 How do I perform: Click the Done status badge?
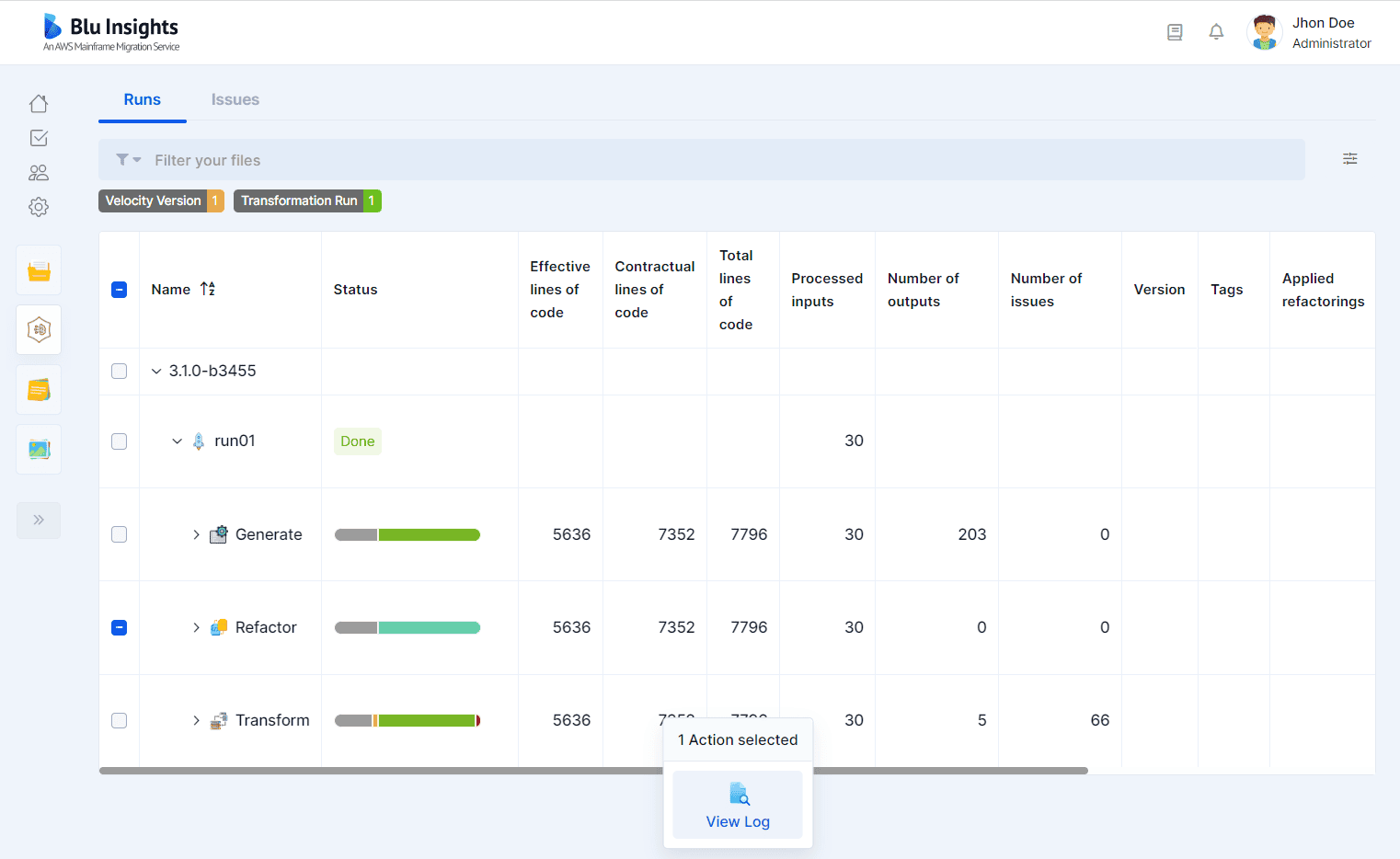pyautogui.click(x=358, y=441)
